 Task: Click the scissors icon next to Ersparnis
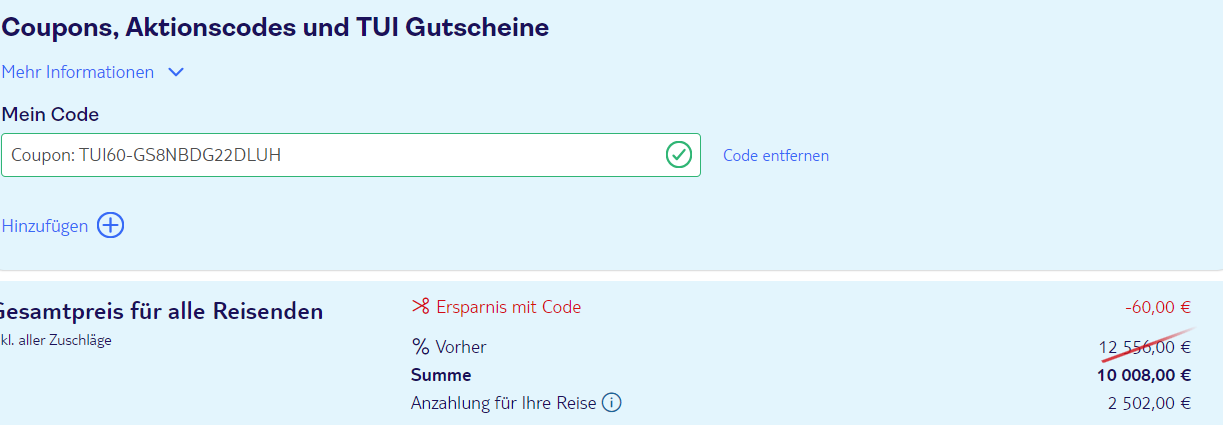pos(420,307)
